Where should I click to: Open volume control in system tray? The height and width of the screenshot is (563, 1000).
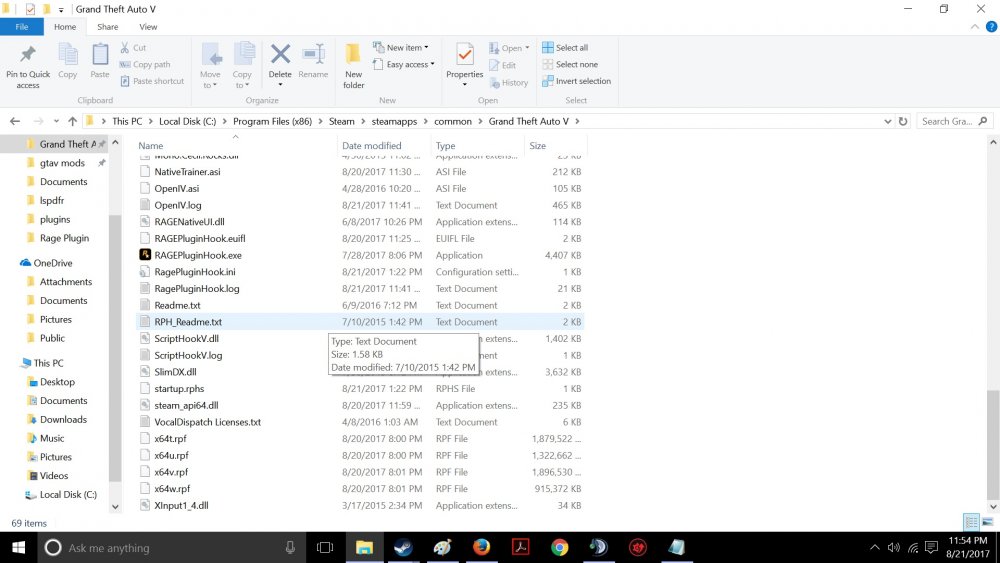[894, 548]
